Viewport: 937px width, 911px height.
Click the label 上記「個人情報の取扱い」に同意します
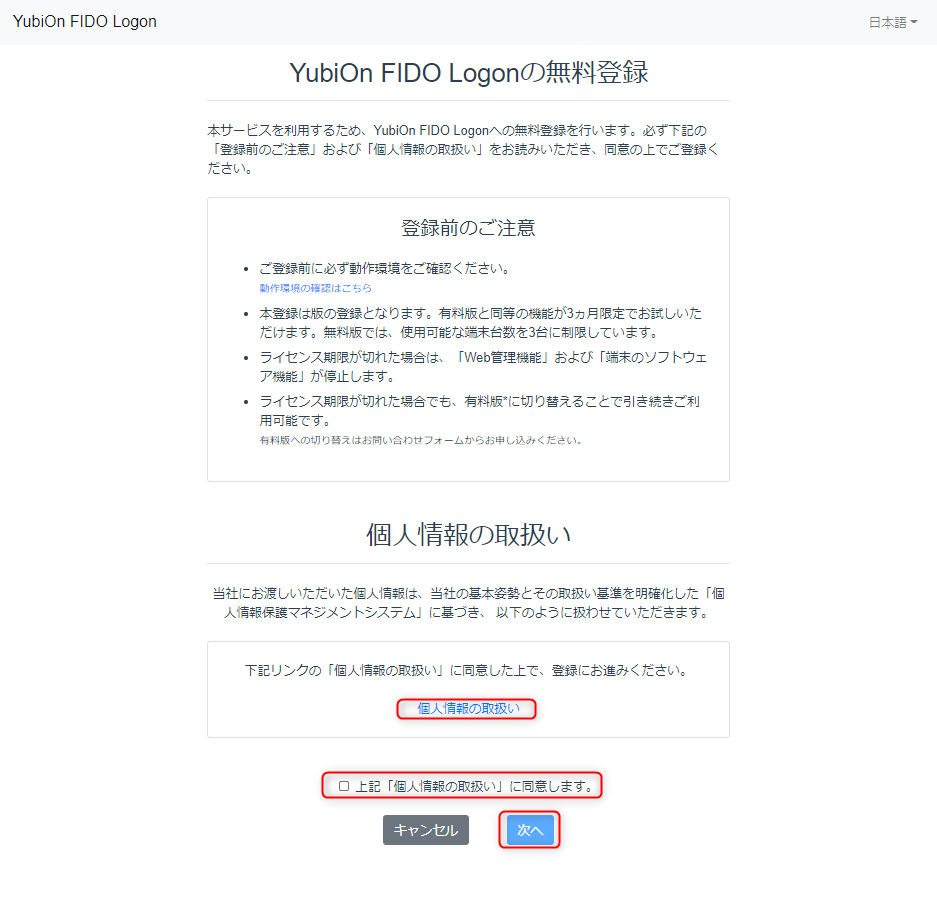click(x=474, y=787)
